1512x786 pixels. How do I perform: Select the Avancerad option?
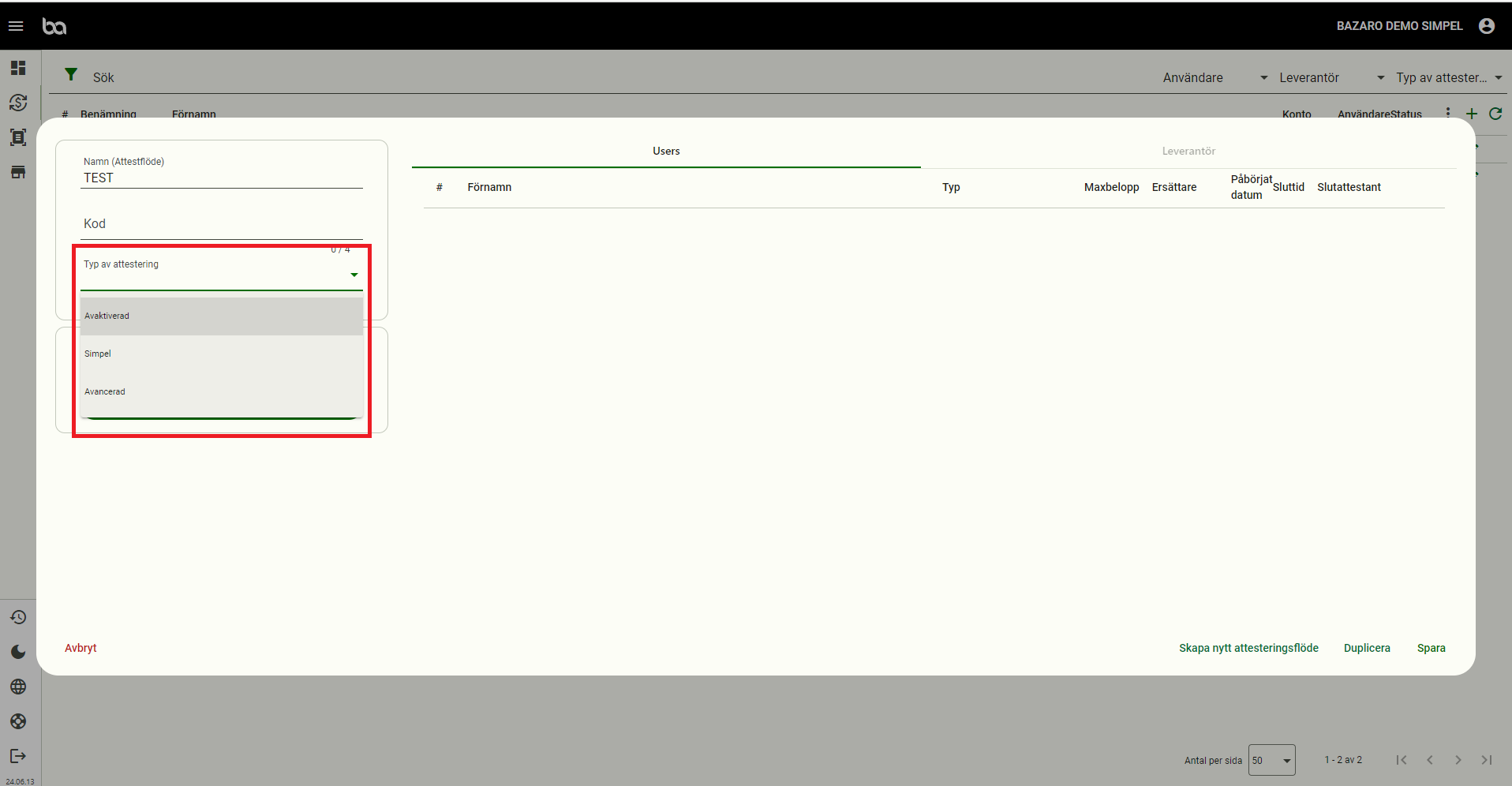click(222, 391)
